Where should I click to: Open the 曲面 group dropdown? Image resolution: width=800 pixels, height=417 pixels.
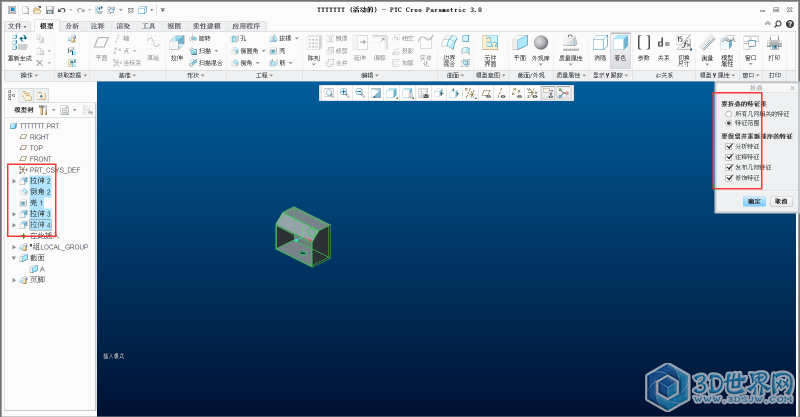(455, 75)
